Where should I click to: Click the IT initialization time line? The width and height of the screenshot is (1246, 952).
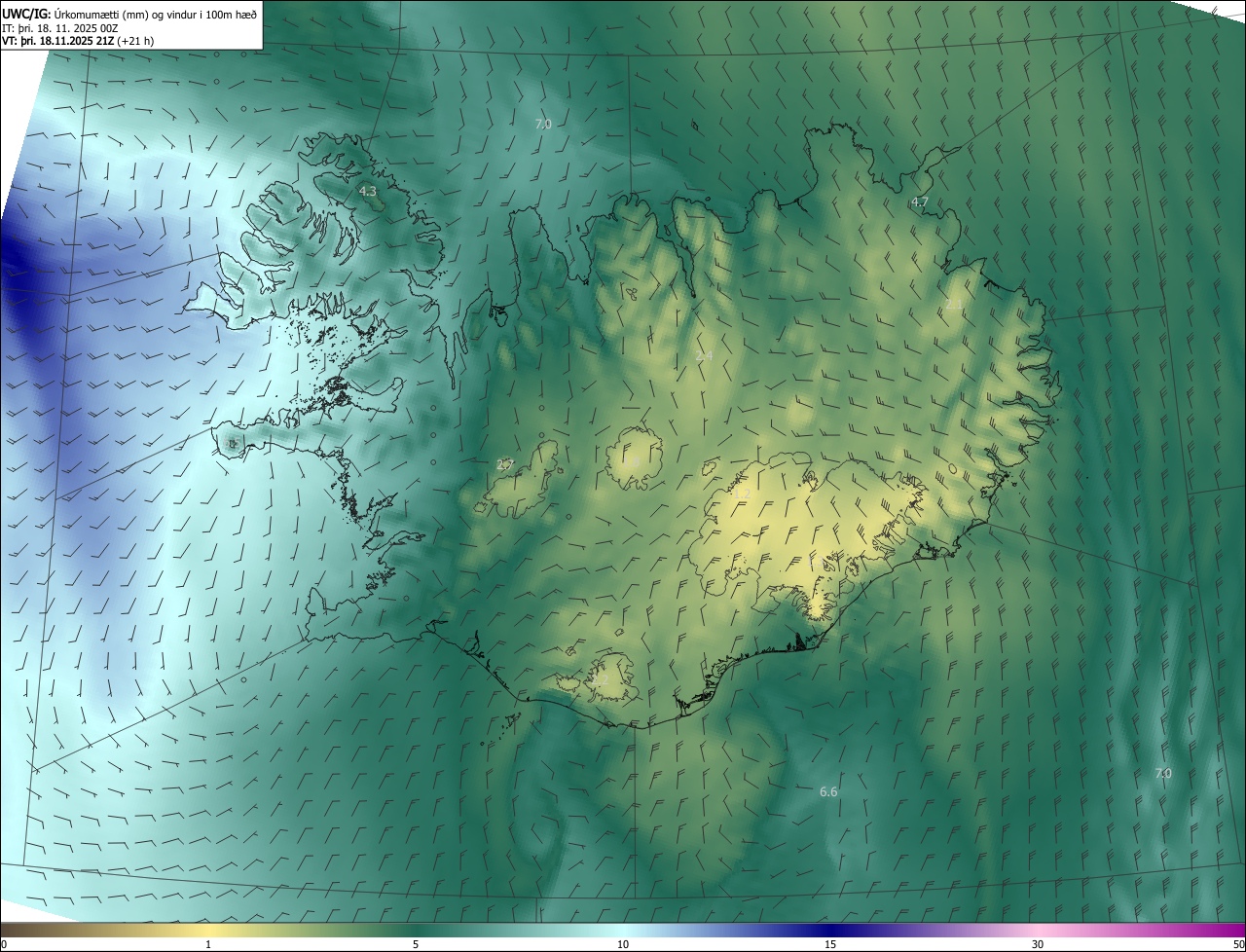coord(60,27)
